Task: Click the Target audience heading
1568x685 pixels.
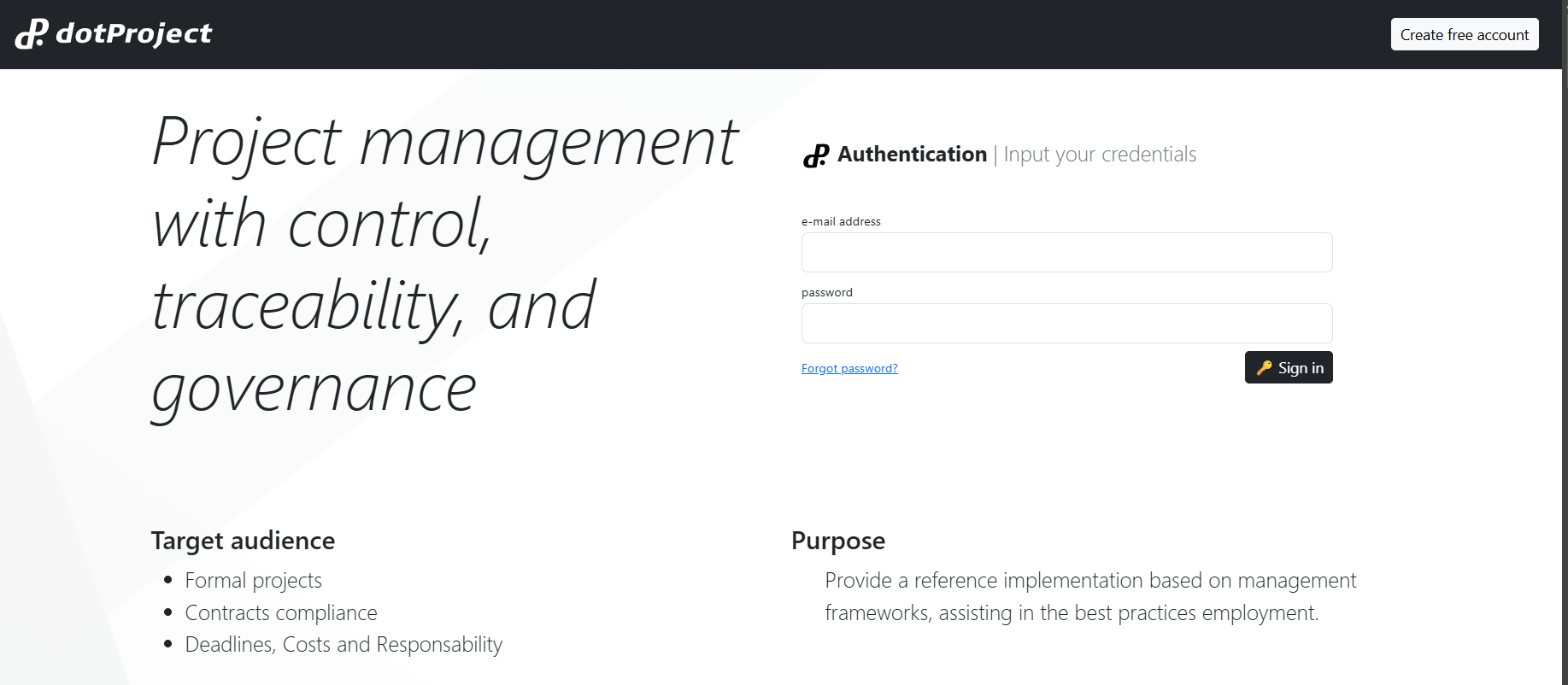Action: coord(243,541)
